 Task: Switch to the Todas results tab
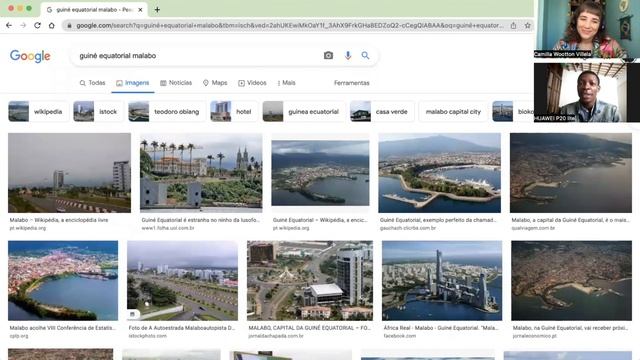[93, 83]
